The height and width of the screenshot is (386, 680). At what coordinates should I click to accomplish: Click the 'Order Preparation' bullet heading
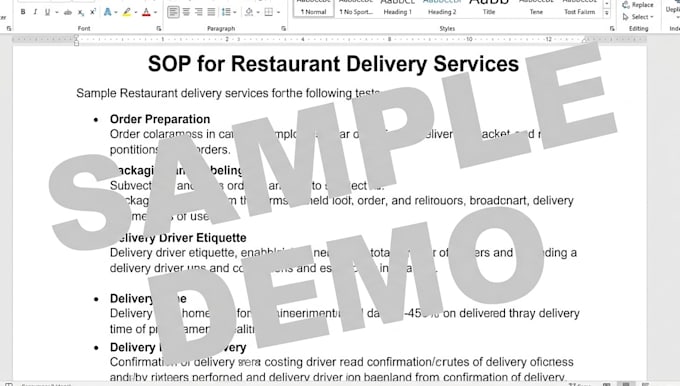pos(160,119)
